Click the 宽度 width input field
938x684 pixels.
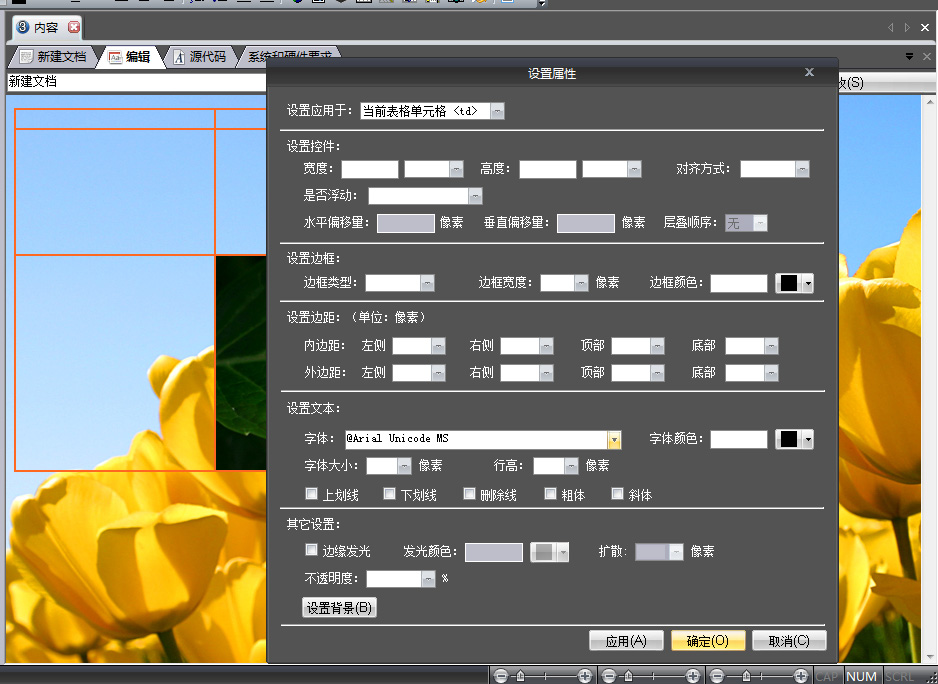(x=369, y=169)
